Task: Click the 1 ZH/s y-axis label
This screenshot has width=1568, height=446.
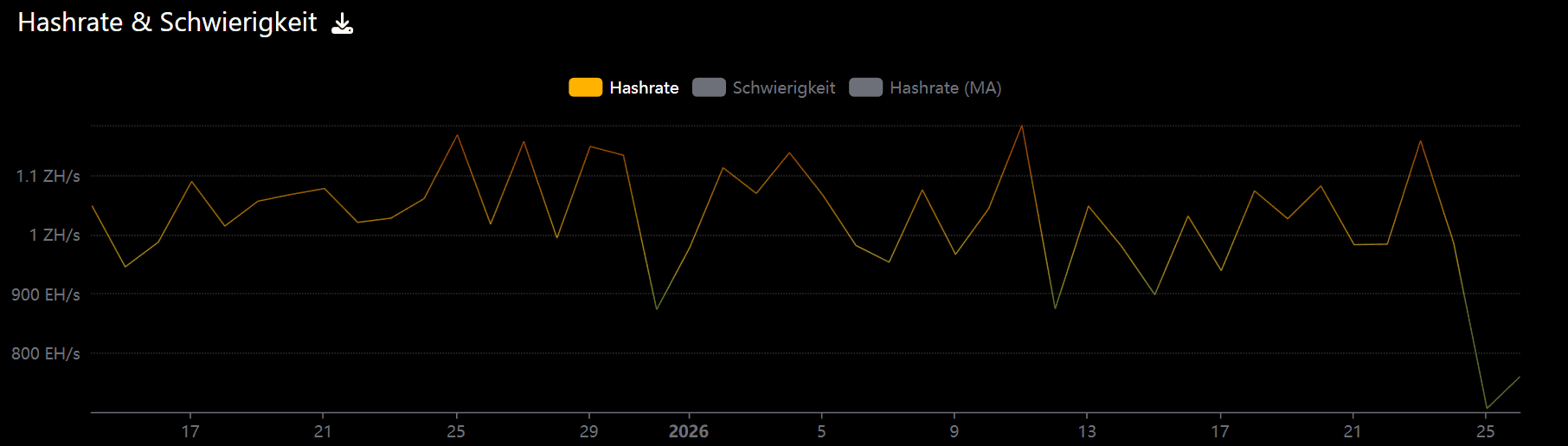Action: 55,235
